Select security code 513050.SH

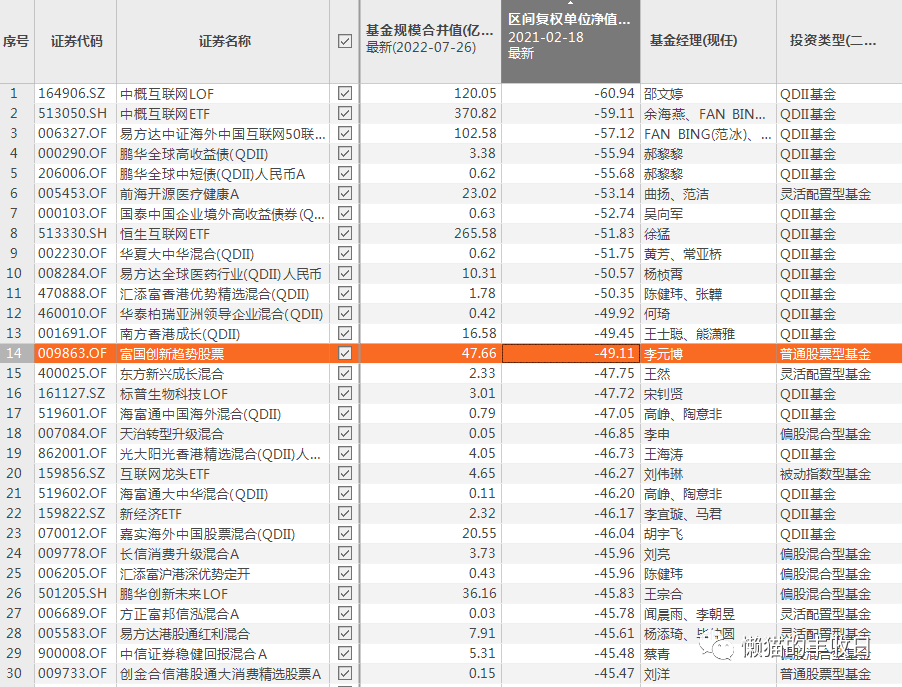[72, 113]
